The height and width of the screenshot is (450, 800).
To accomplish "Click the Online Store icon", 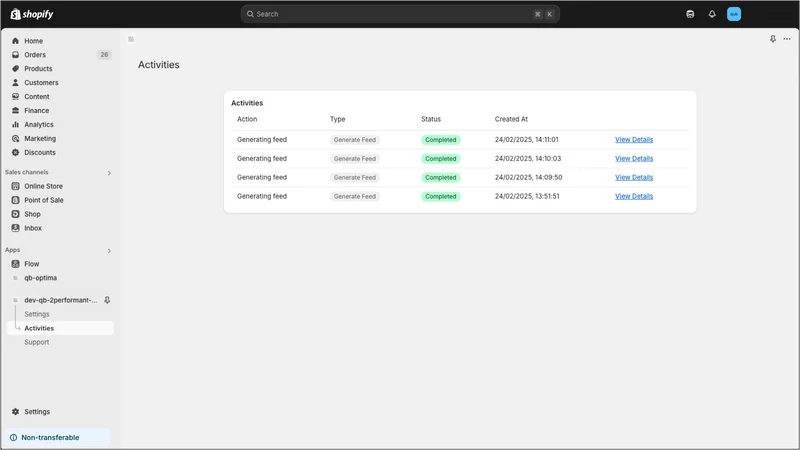I will pos(15,186).
